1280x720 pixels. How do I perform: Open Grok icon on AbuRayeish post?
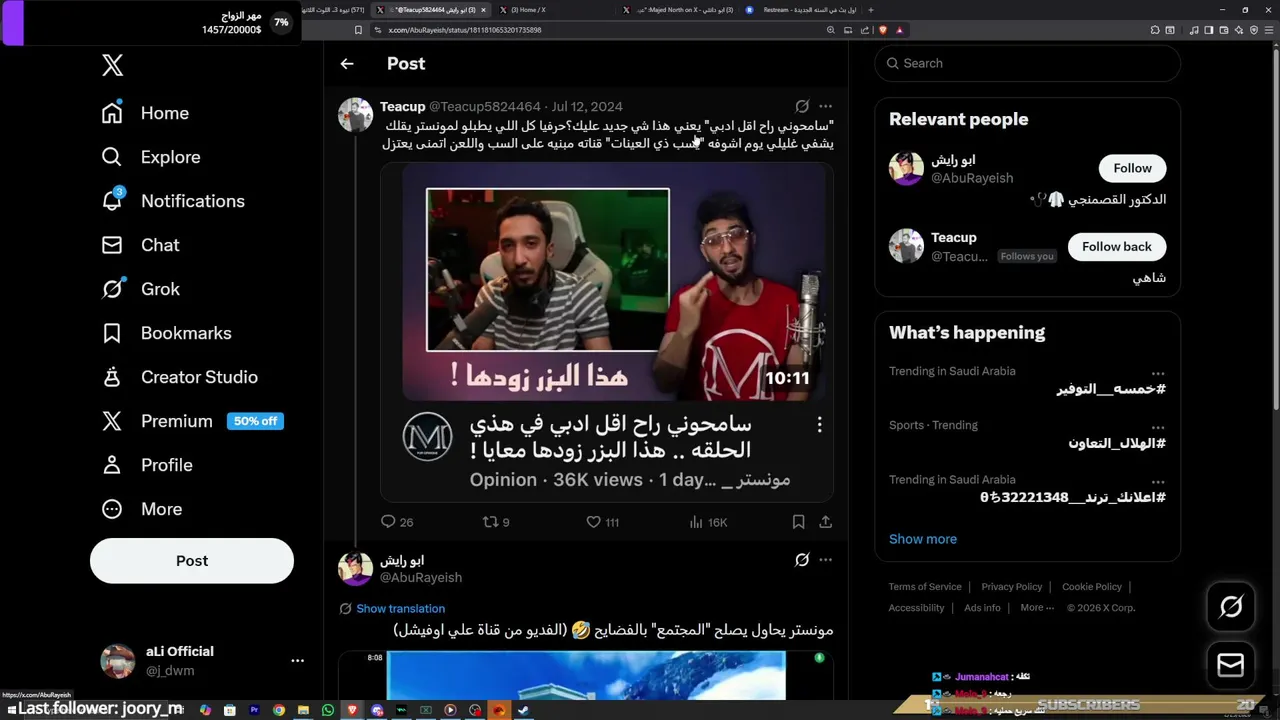point(802,560)
